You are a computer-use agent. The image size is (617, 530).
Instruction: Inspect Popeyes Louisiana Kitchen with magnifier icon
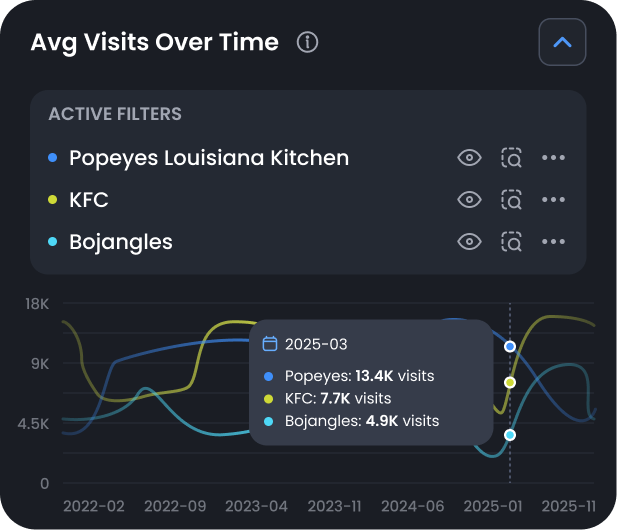click(512, 158)
